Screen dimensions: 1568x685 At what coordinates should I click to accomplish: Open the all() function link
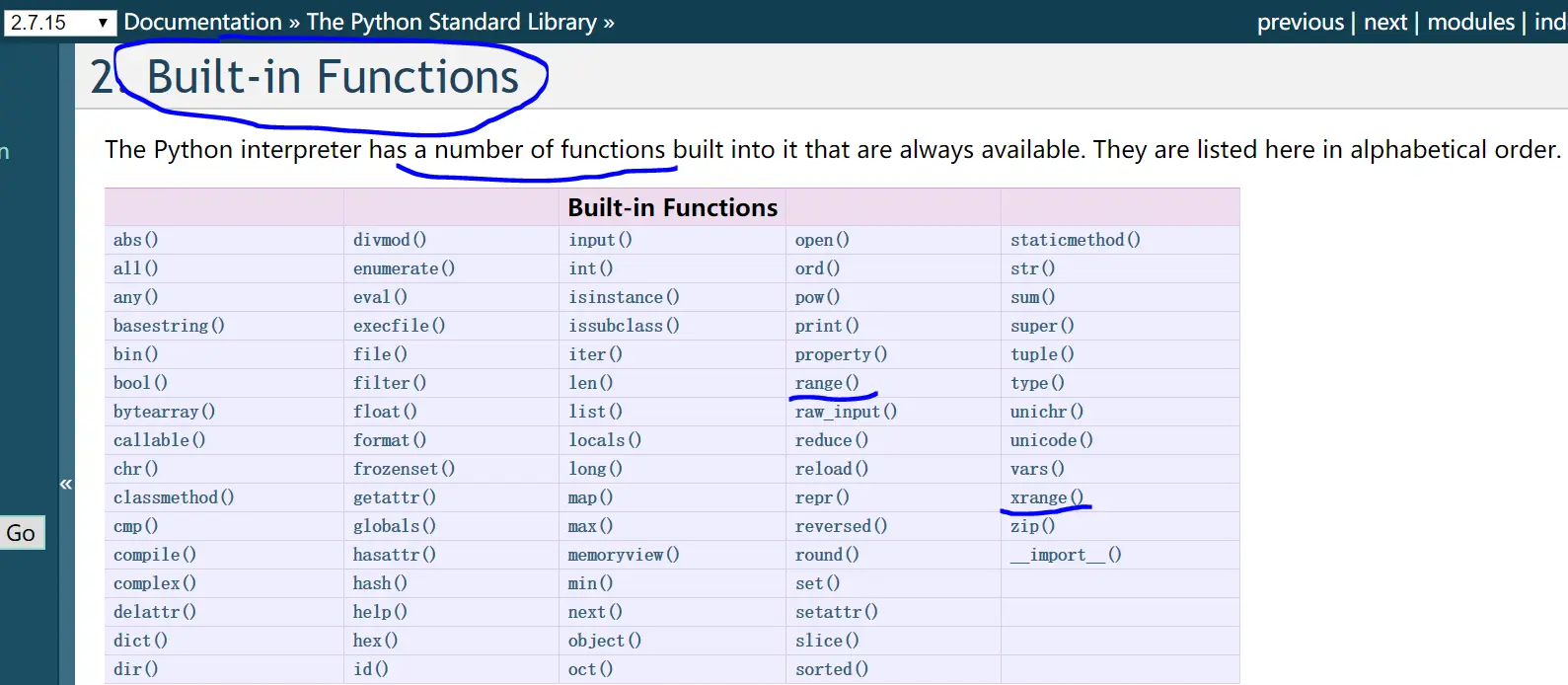coord(135,268)
